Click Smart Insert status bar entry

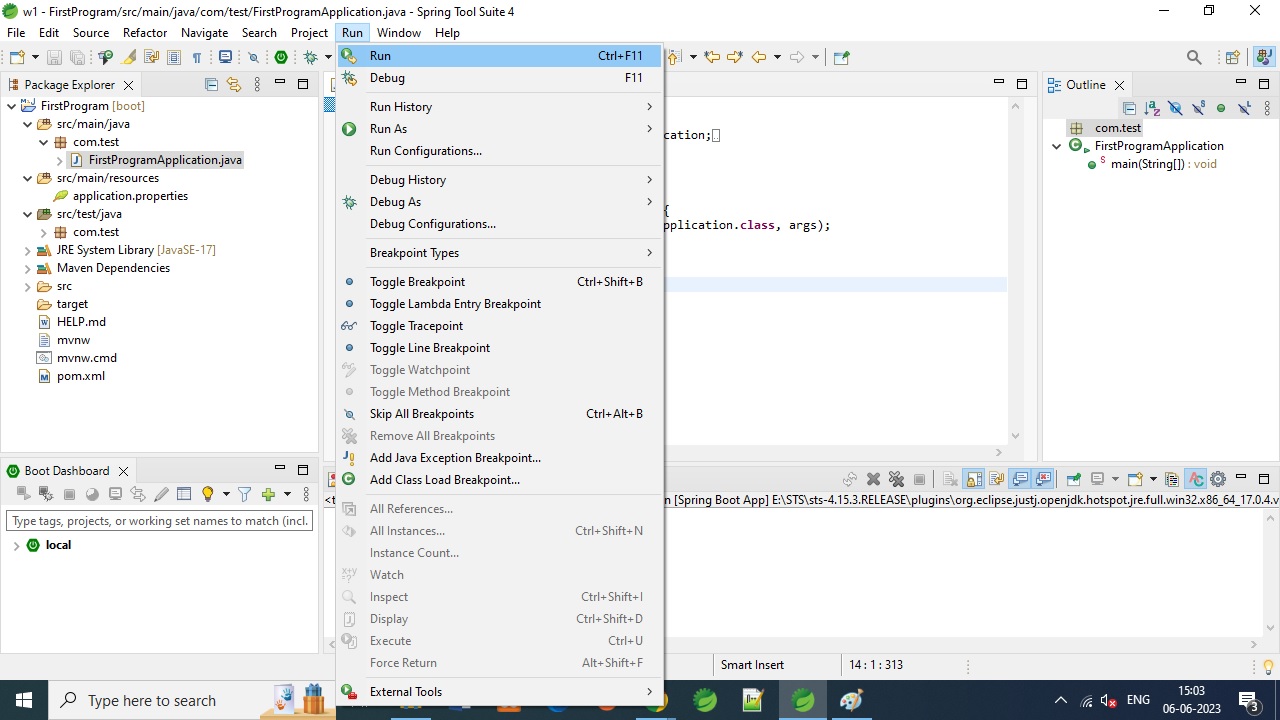[x=752, y=665]
